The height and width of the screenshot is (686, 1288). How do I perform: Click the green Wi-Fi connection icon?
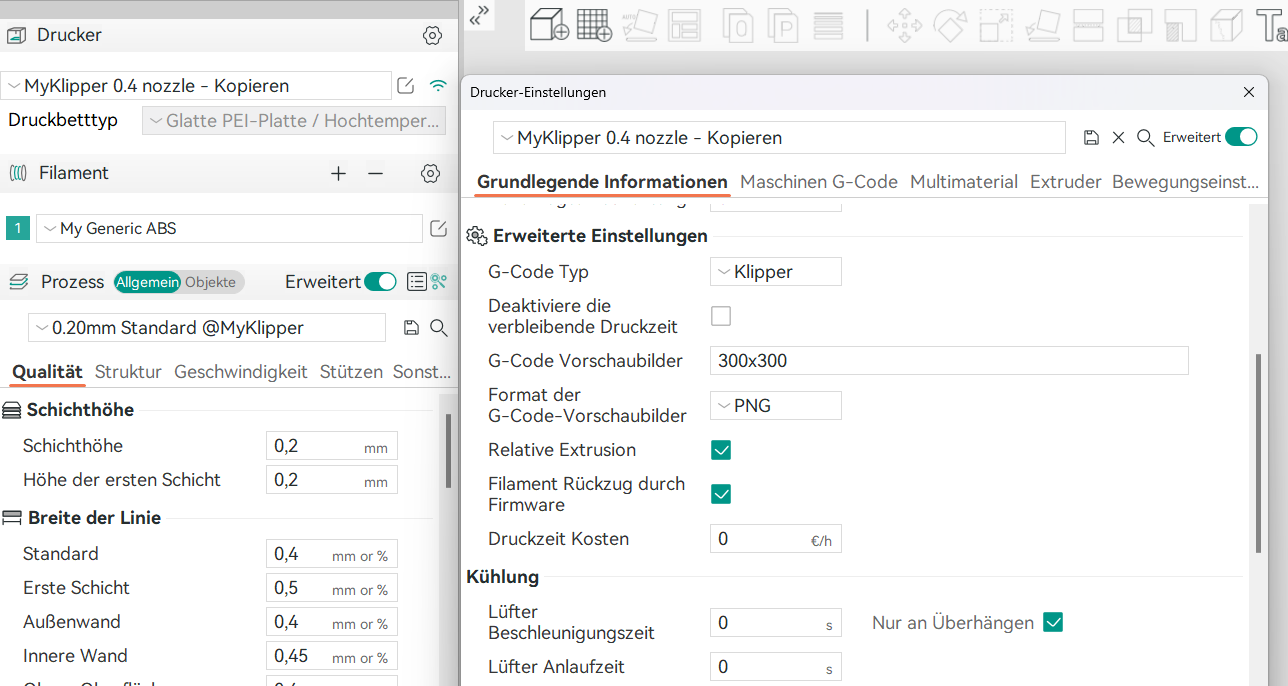coord(438,86)
